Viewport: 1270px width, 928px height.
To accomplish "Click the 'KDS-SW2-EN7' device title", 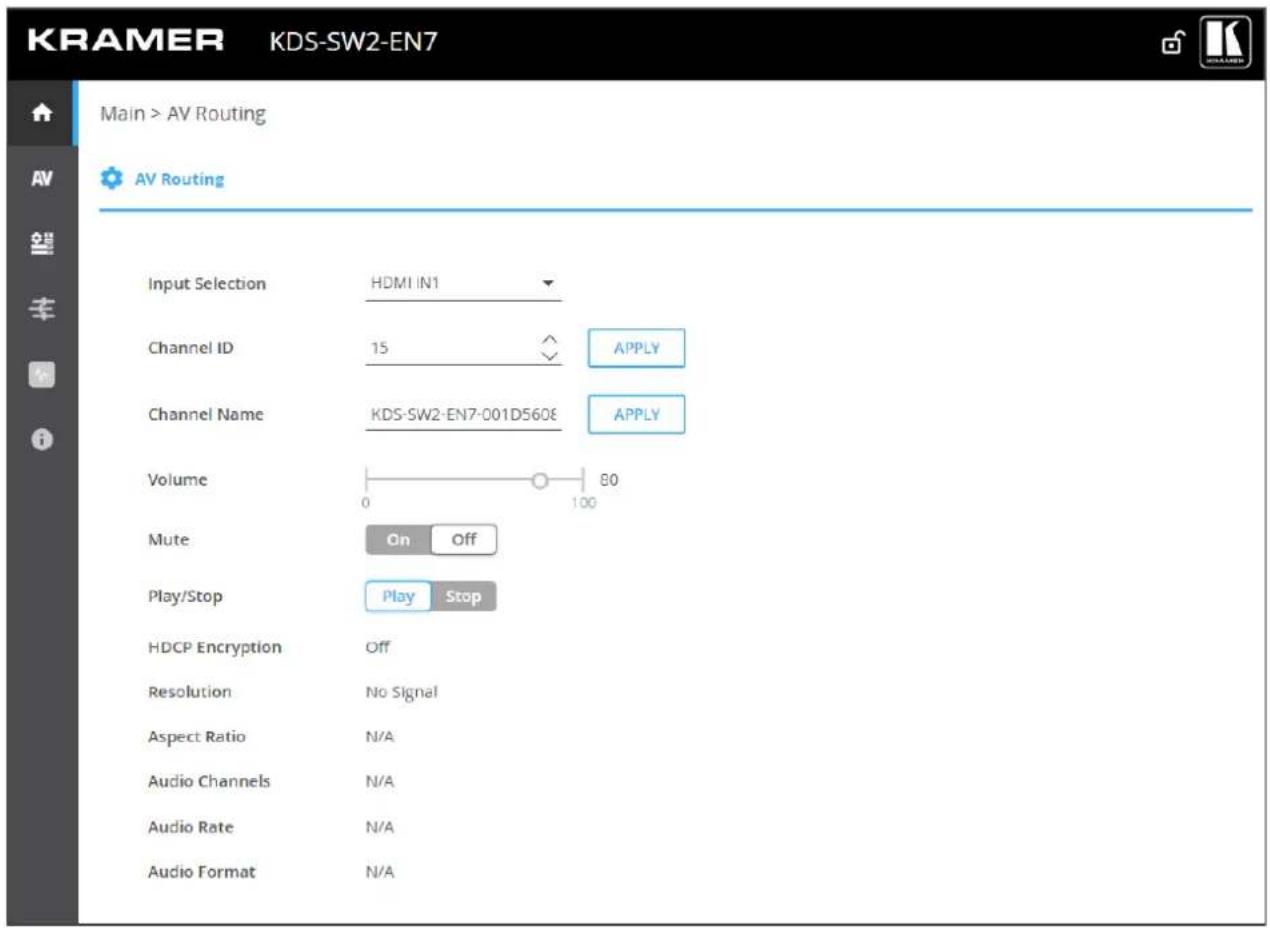I will (353, 41).
